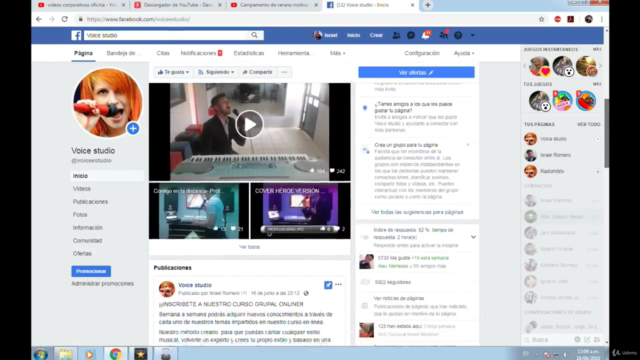Viewport: 640px width, 360px height.
Task: Open more options ellipsis beside Compartir
Action: pyautogui.click(x=284, y=72)
